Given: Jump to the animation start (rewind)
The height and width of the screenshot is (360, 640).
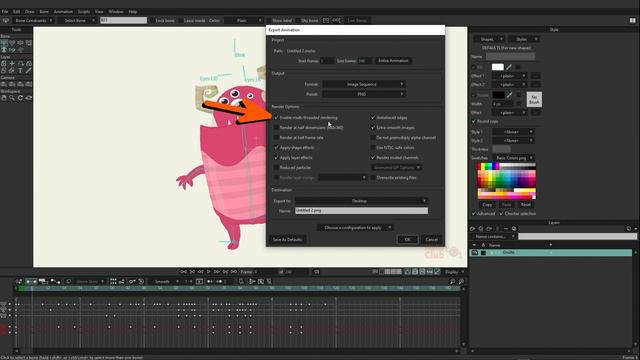Looking at the screenshot, I should click(184, 272).
